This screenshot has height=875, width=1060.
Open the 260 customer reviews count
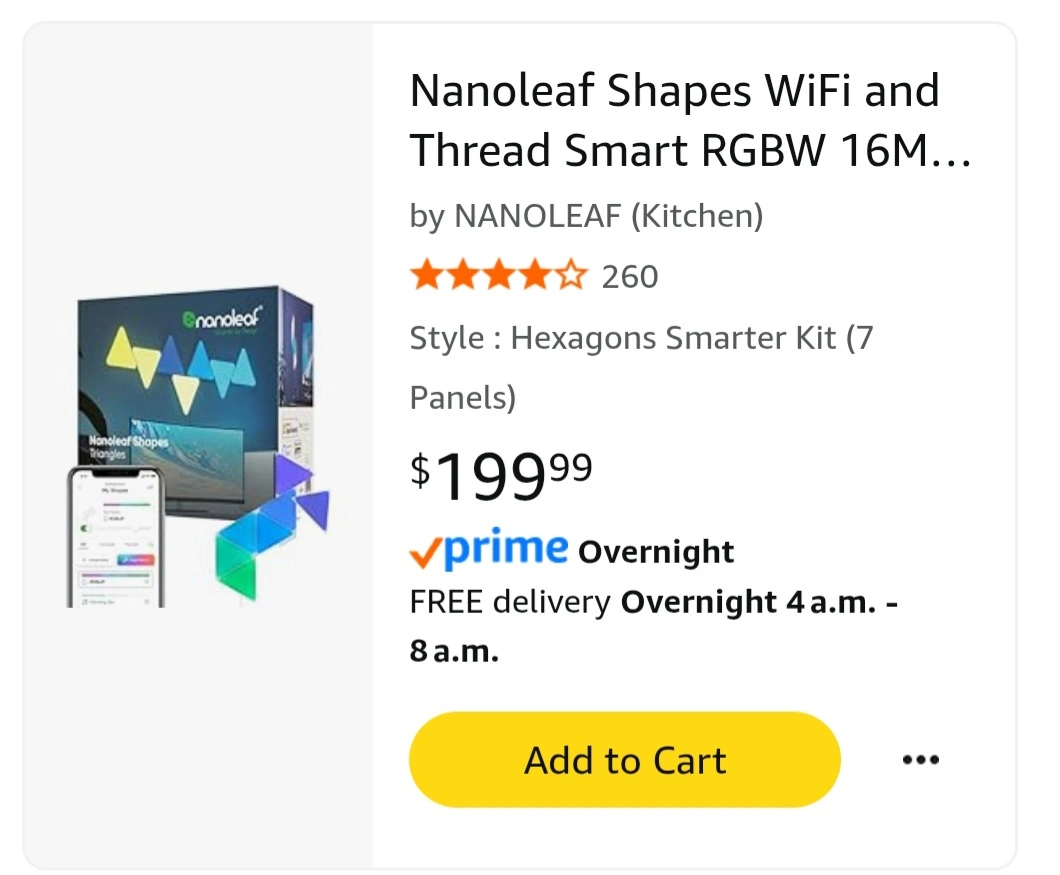pyautogui.click(x=630, y=276)
